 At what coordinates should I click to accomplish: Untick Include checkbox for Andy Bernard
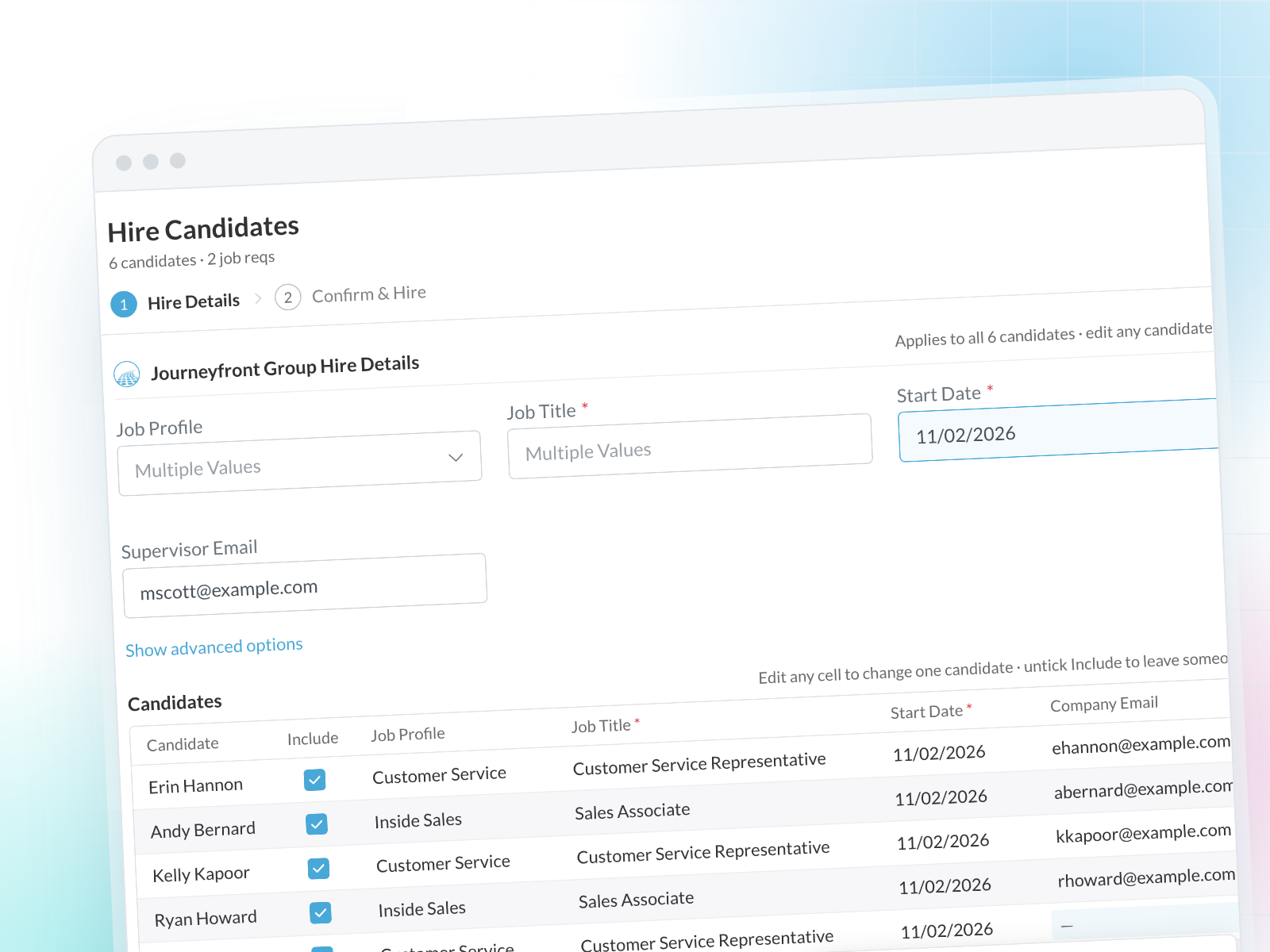tap(317, 824)
